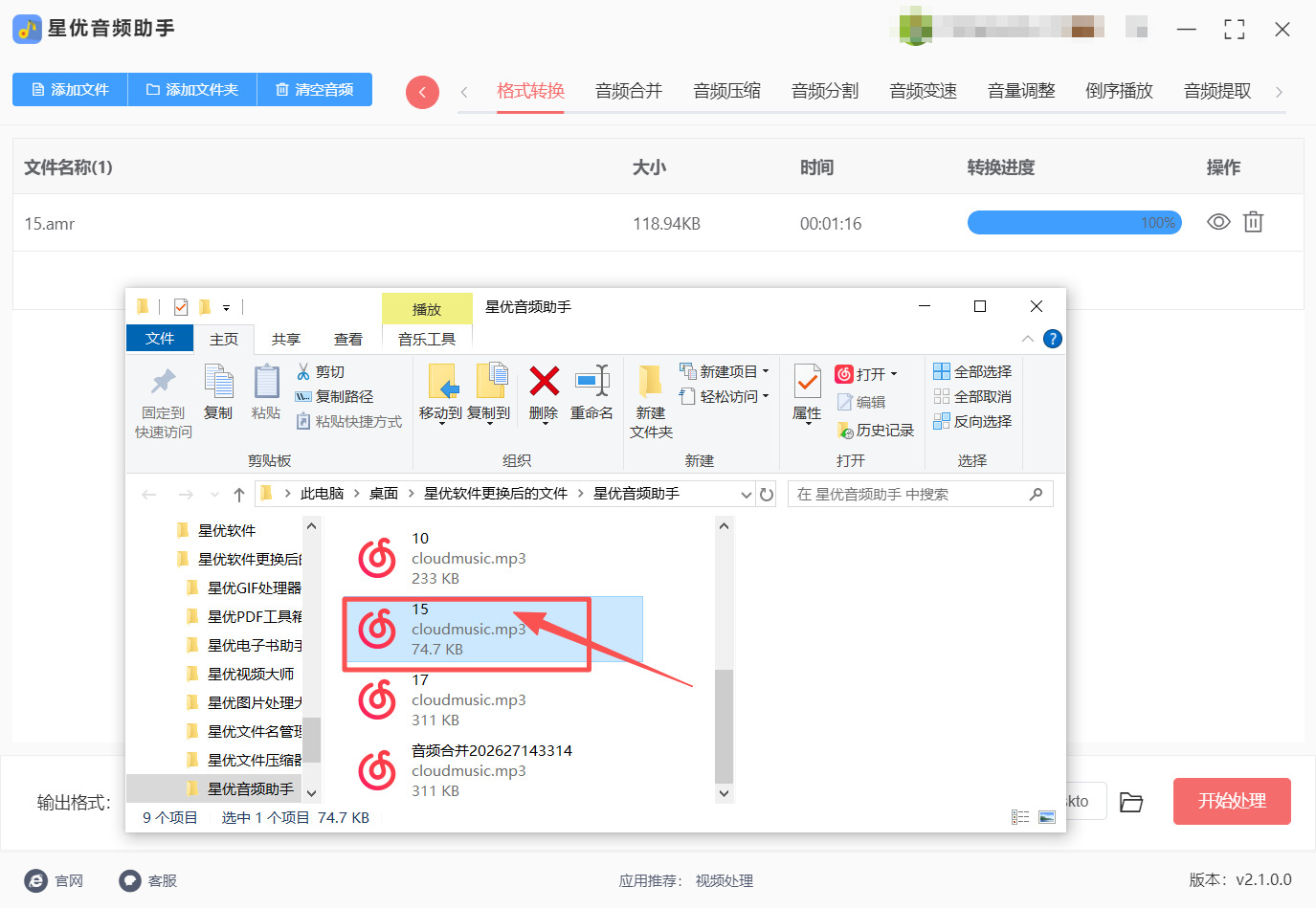Switch to the 音频压缩 tab
This screenshot has width=1316, height=909.
727,91
